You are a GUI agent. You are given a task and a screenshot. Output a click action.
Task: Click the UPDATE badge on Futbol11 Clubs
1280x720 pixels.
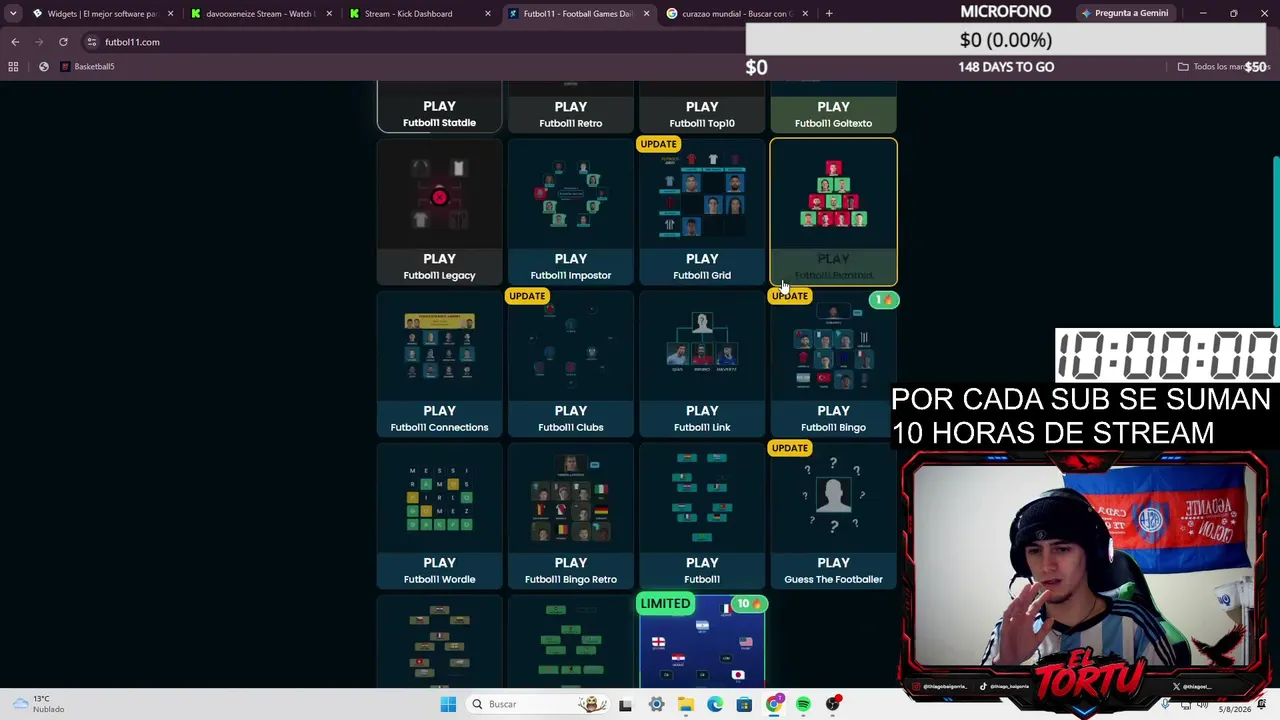[527, 296]
